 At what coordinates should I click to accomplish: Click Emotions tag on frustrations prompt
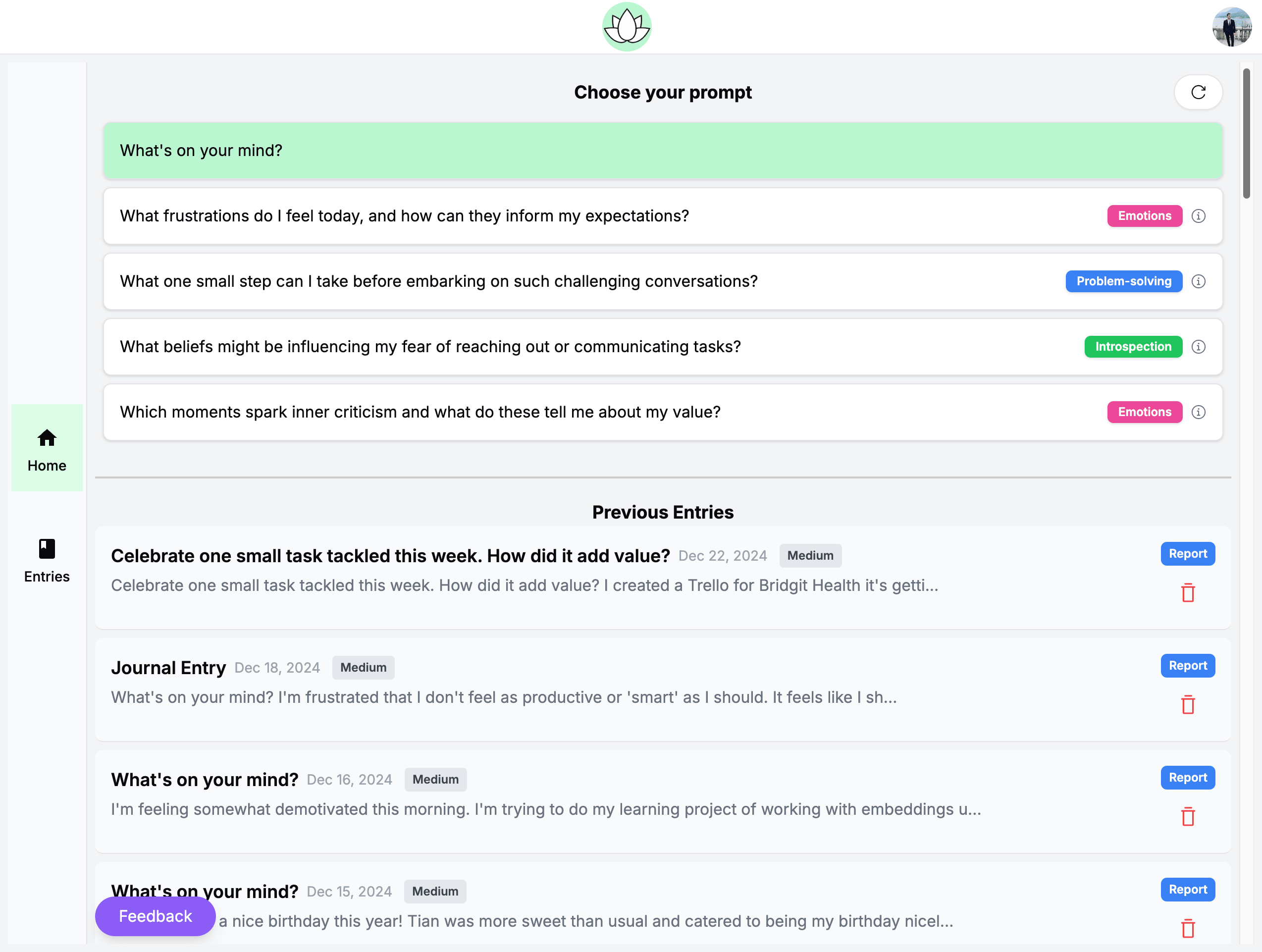coord(1145,216)
